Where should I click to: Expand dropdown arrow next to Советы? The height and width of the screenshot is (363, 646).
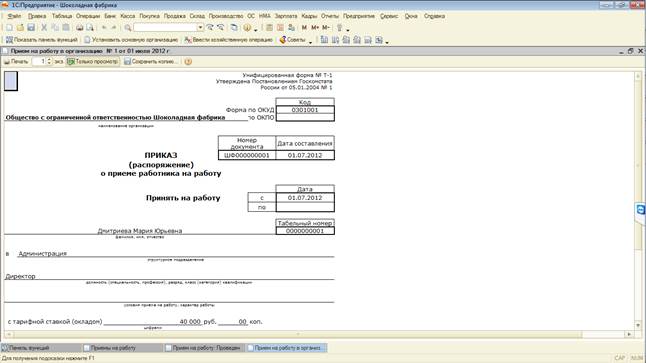(x=310, y=42)
